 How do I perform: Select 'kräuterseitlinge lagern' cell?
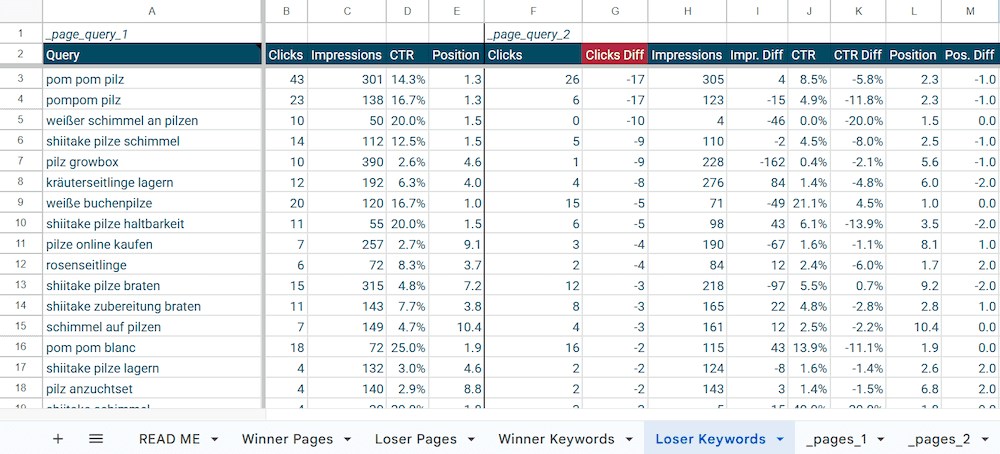[152, 182]
